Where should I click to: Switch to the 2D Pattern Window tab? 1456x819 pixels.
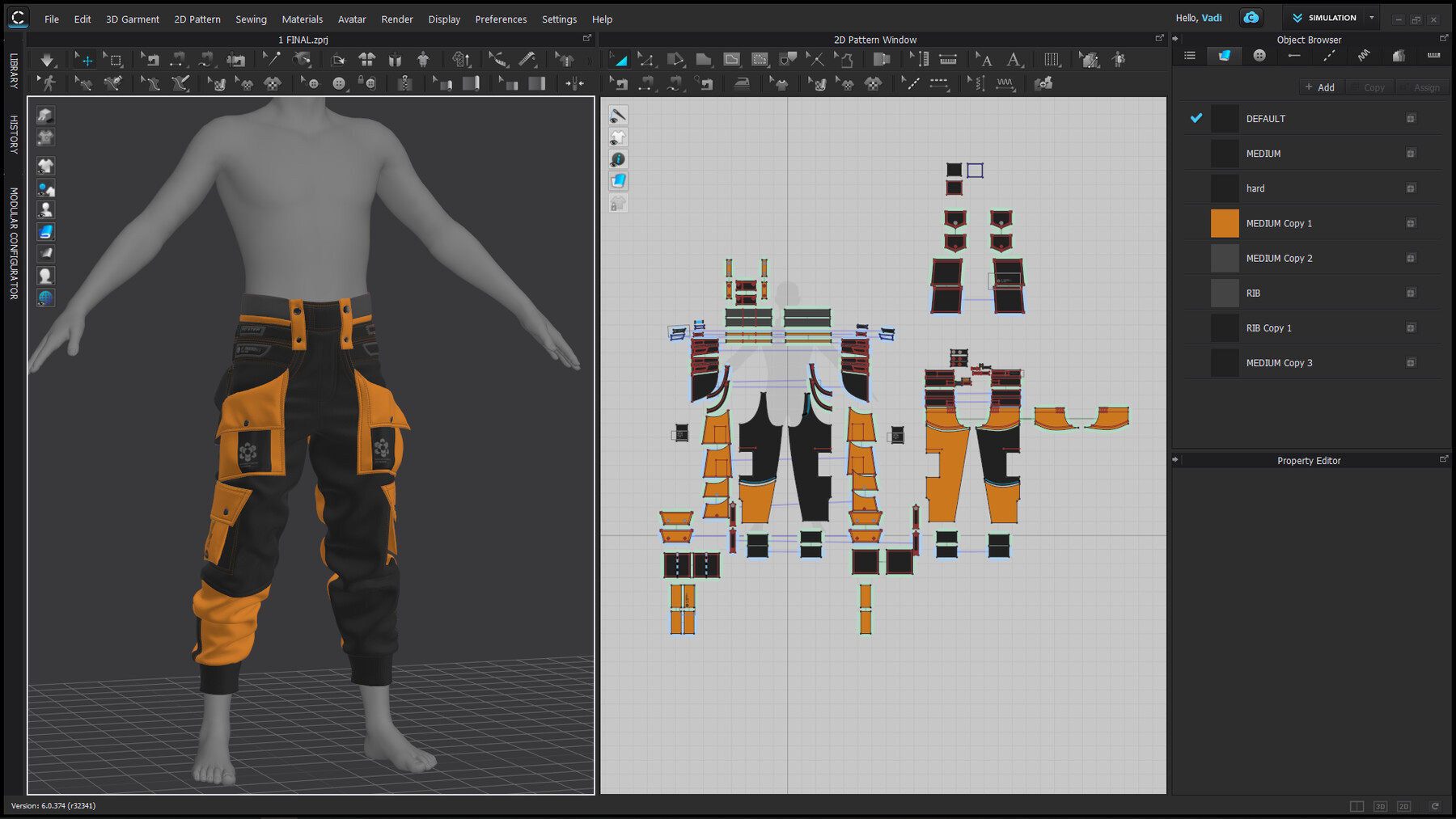click(x=874, y=39)
